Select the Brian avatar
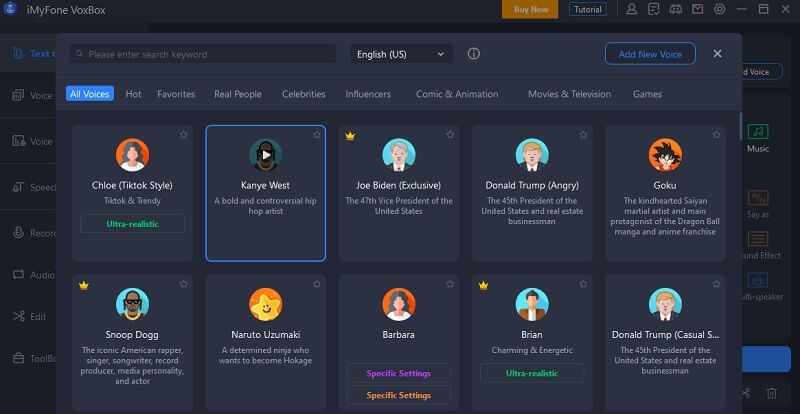Image resolution: width=800 pixels, height=414 pixels. point(532,304)
